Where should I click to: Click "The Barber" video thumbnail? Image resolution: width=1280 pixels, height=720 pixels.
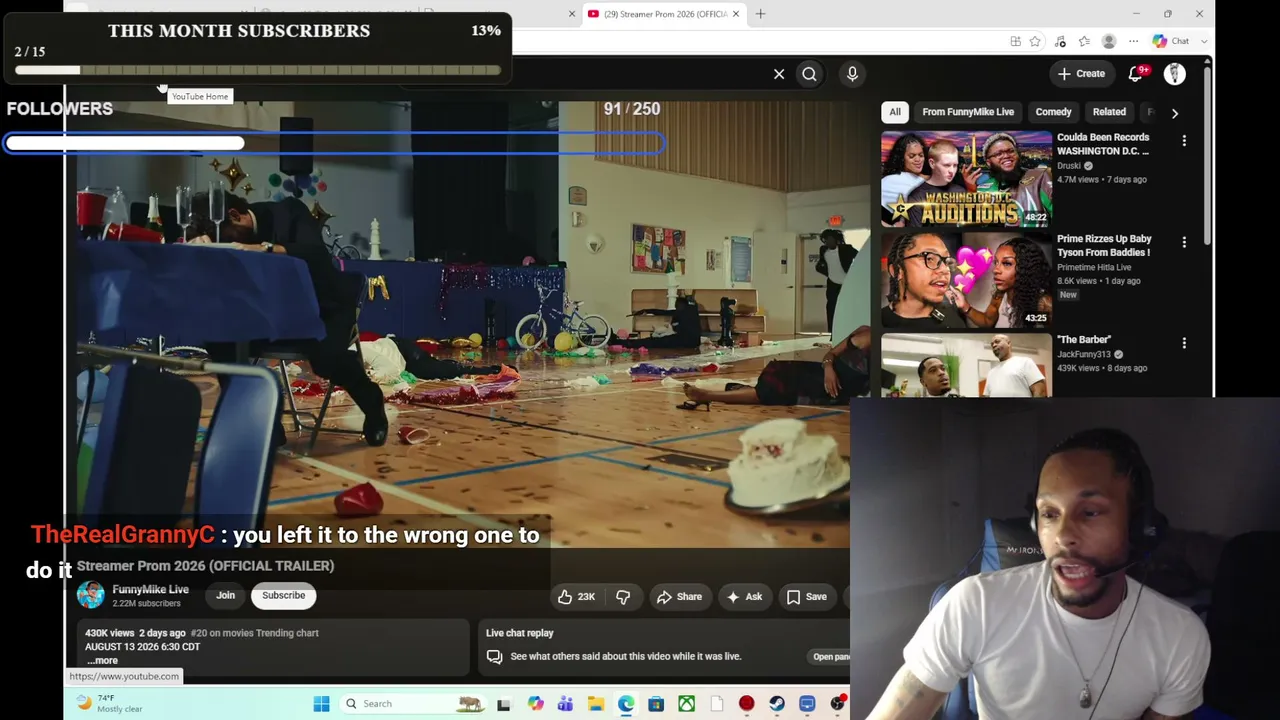click(966, 365)
